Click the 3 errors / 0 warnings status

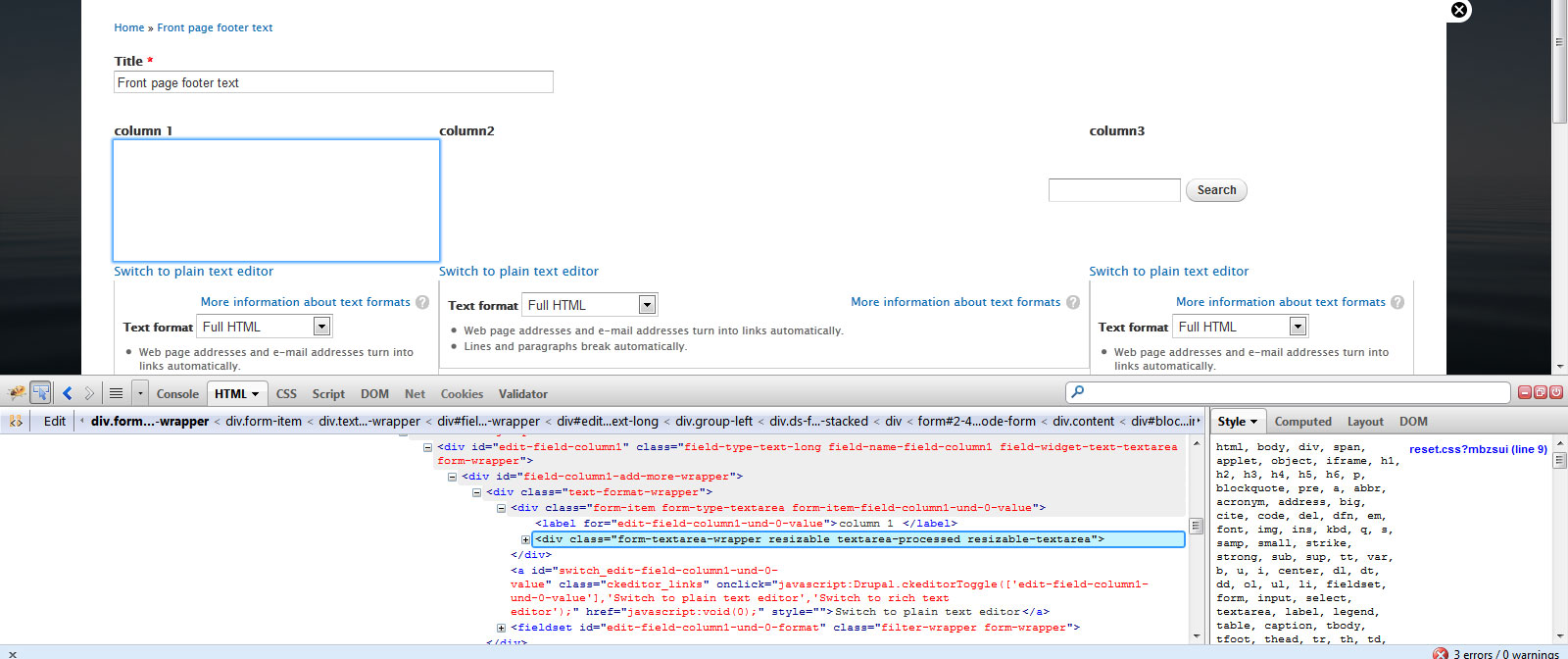point(1505,654)
